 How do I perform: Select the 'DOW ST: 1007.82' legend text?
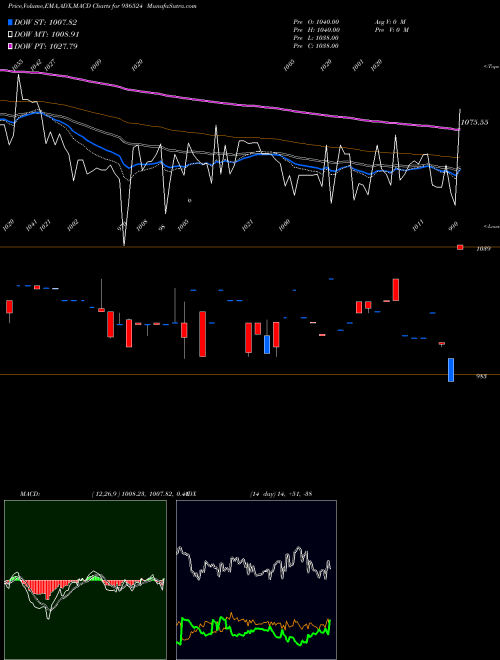[x=45, y=22]
